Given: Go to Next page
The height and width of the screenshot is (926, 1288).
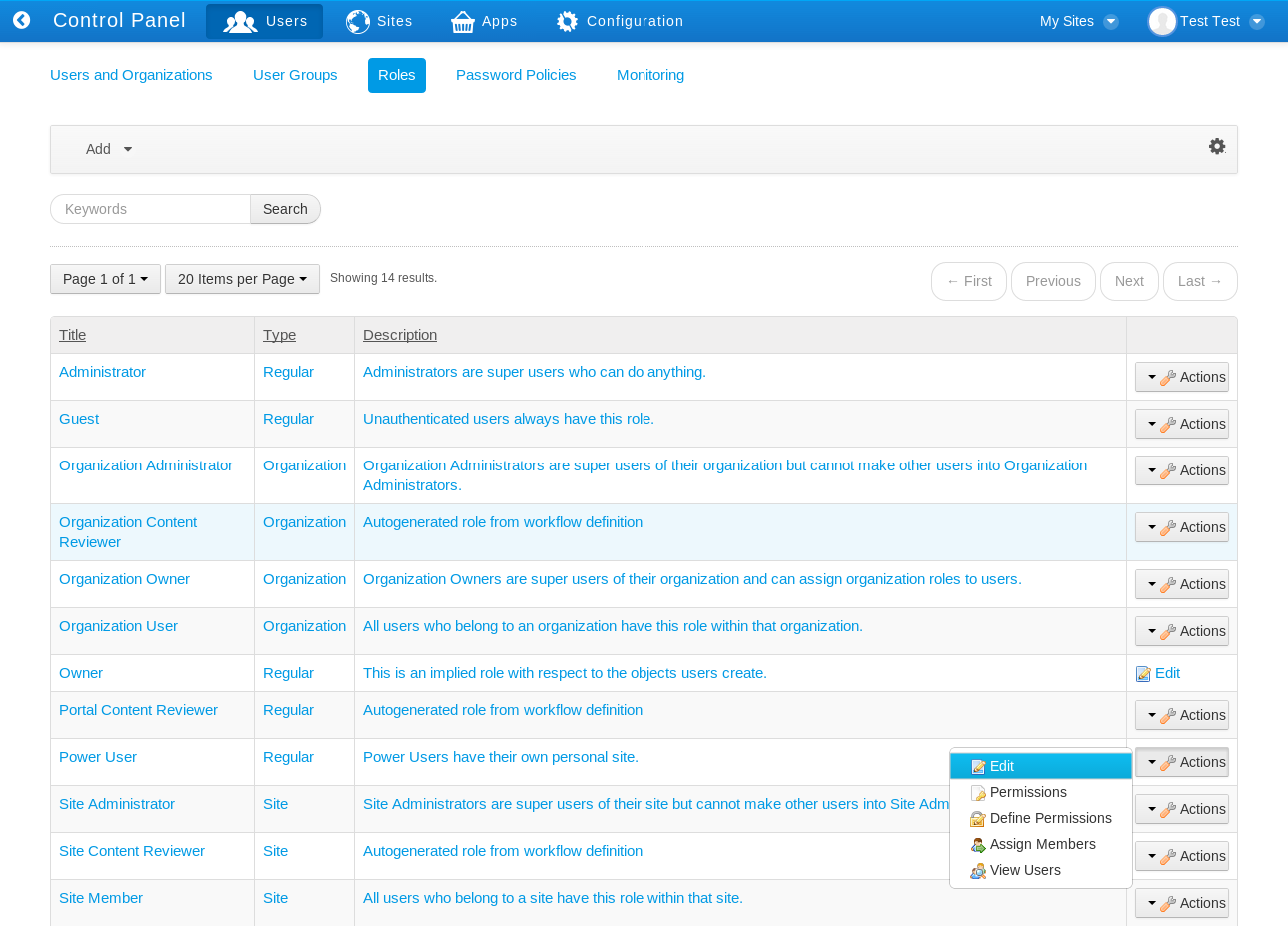Looking at the screenshot, I should pyautogui.click(x=1129, y=281).
